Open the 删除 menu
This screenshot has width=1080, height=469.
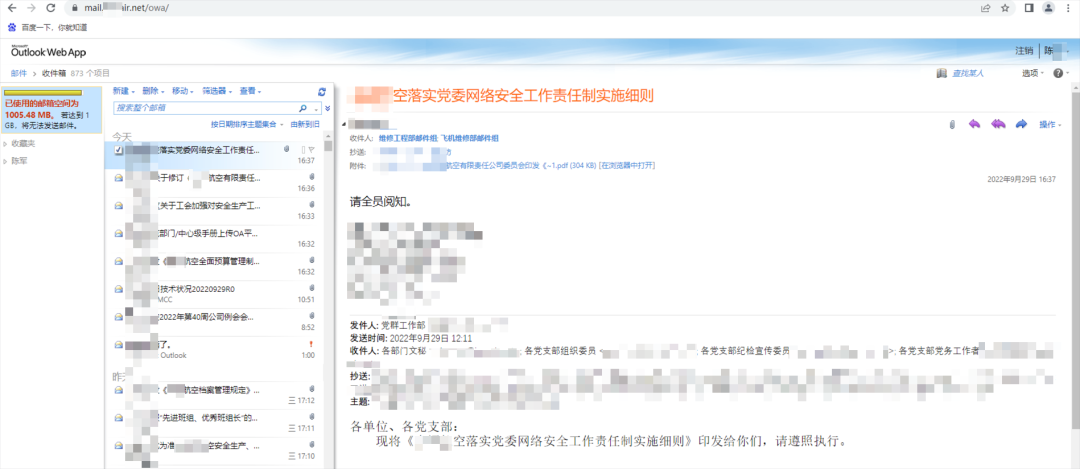(153, 91)
